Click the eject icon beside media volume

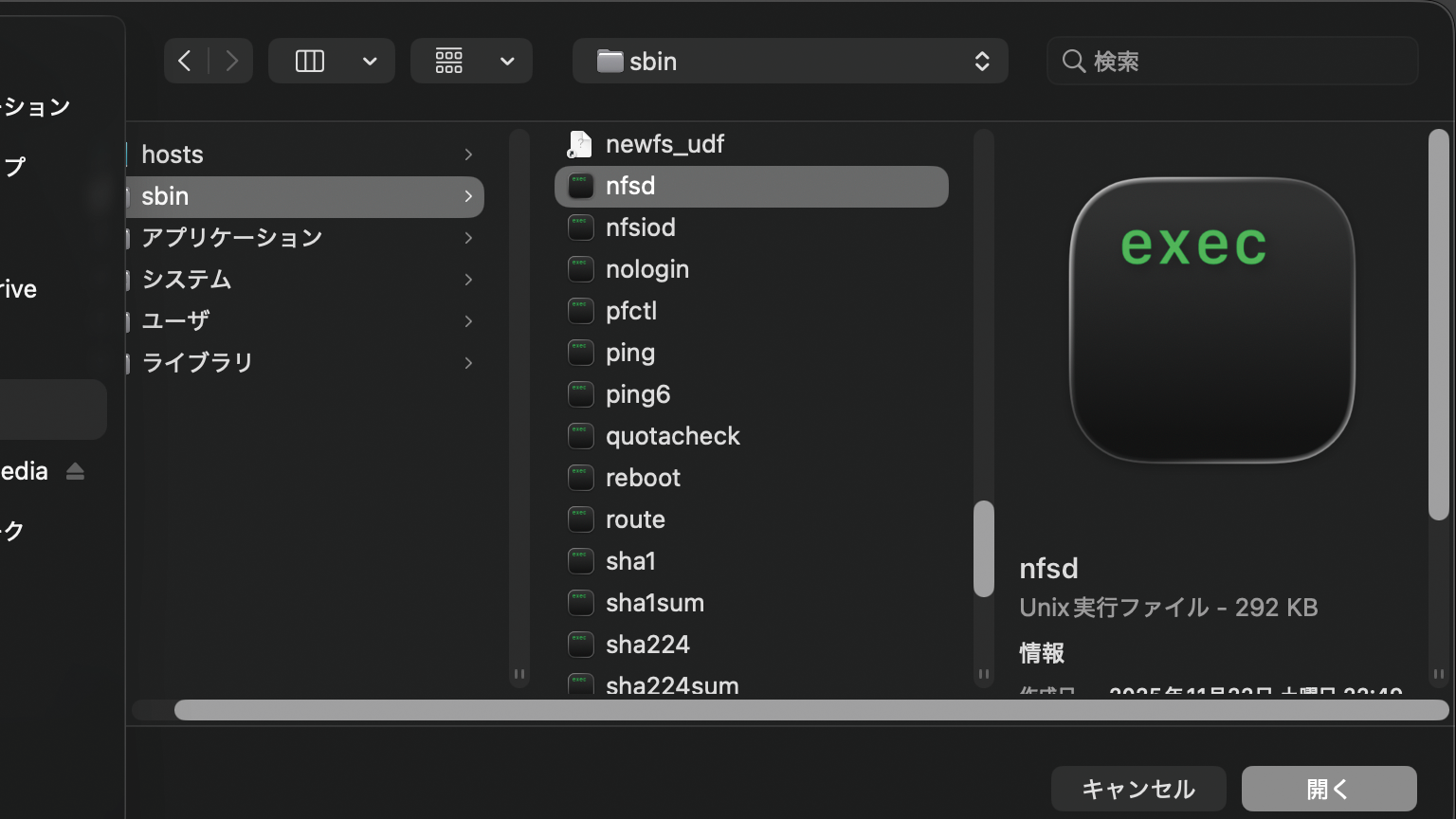coord(76,471)
